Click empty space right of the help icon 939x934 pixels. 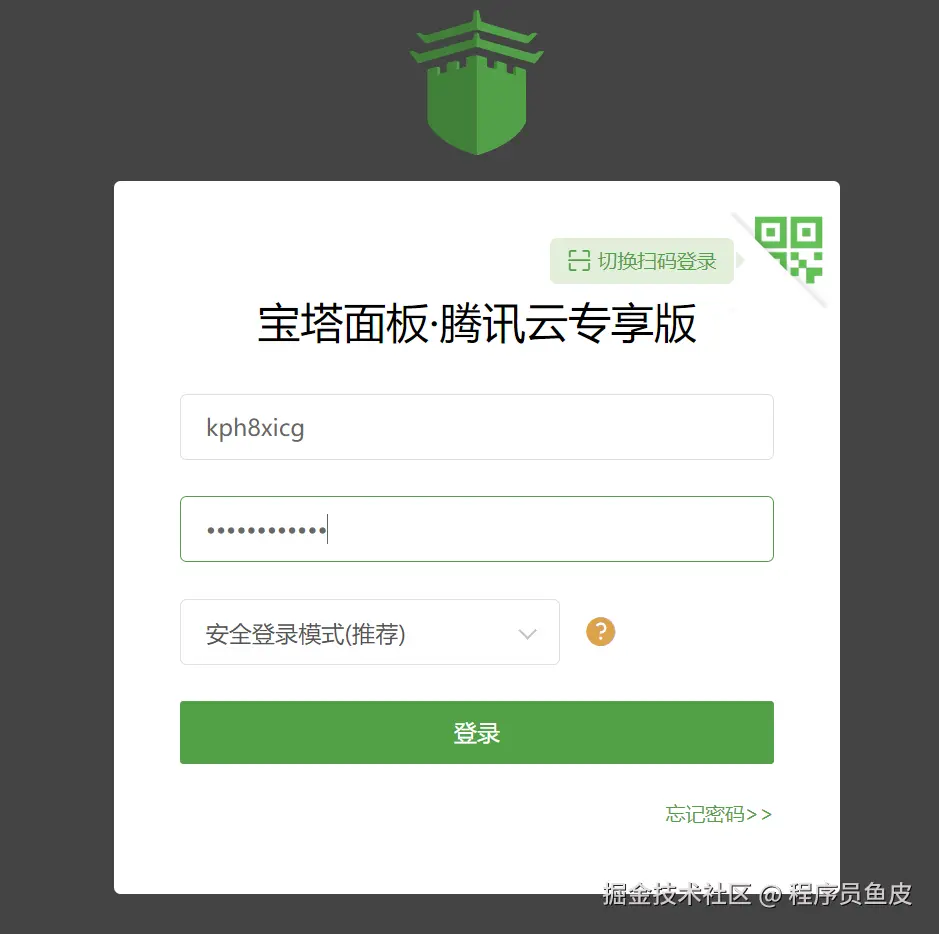[695, 632]
